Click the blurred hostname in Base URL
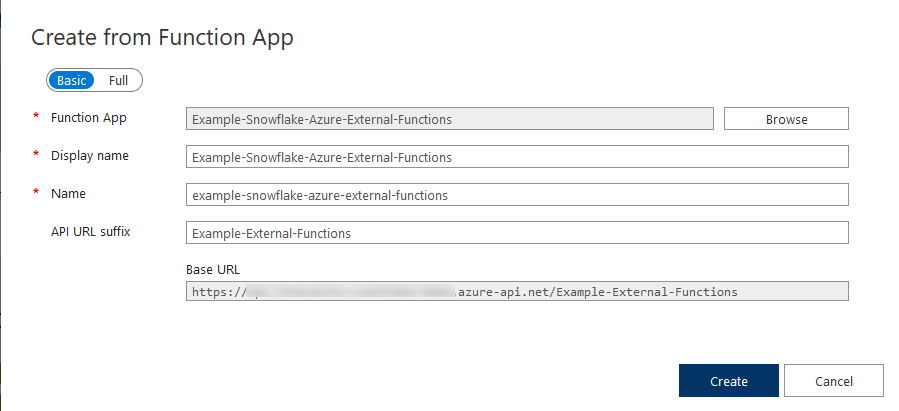The image size is (899, 411). pos(352,292)
